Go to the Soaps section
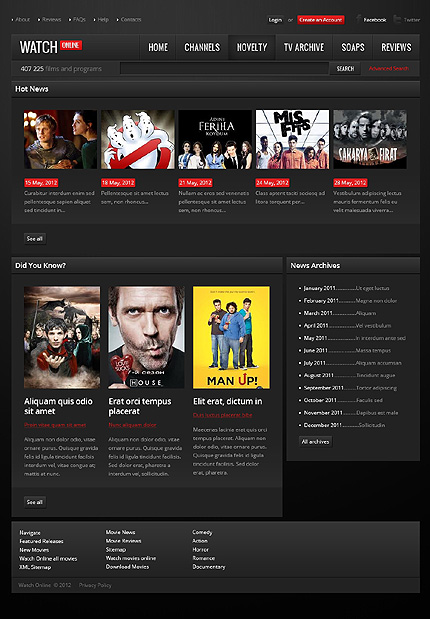430x619 pixels. click(x=353, y=47)
